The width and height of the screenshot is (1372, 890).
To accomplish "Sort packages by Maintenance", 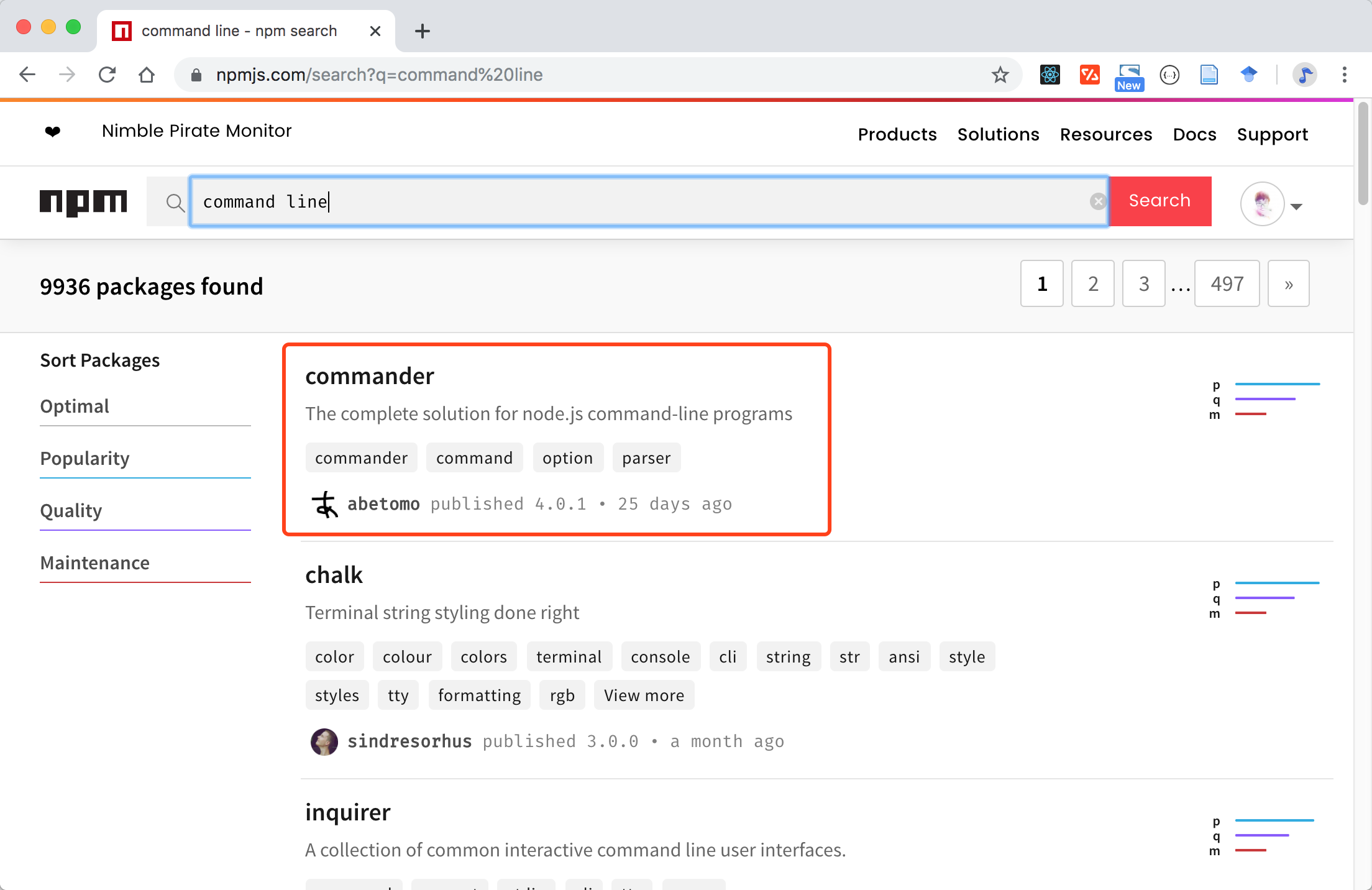I will coord(94,562).
